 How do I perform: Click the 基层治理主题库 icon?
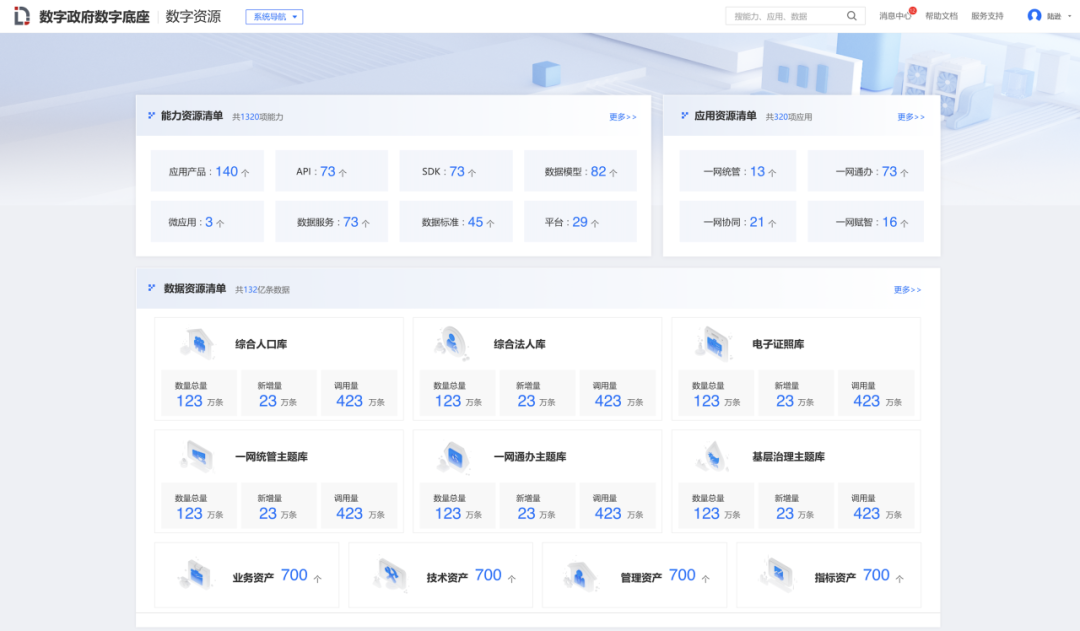point(712,457)
